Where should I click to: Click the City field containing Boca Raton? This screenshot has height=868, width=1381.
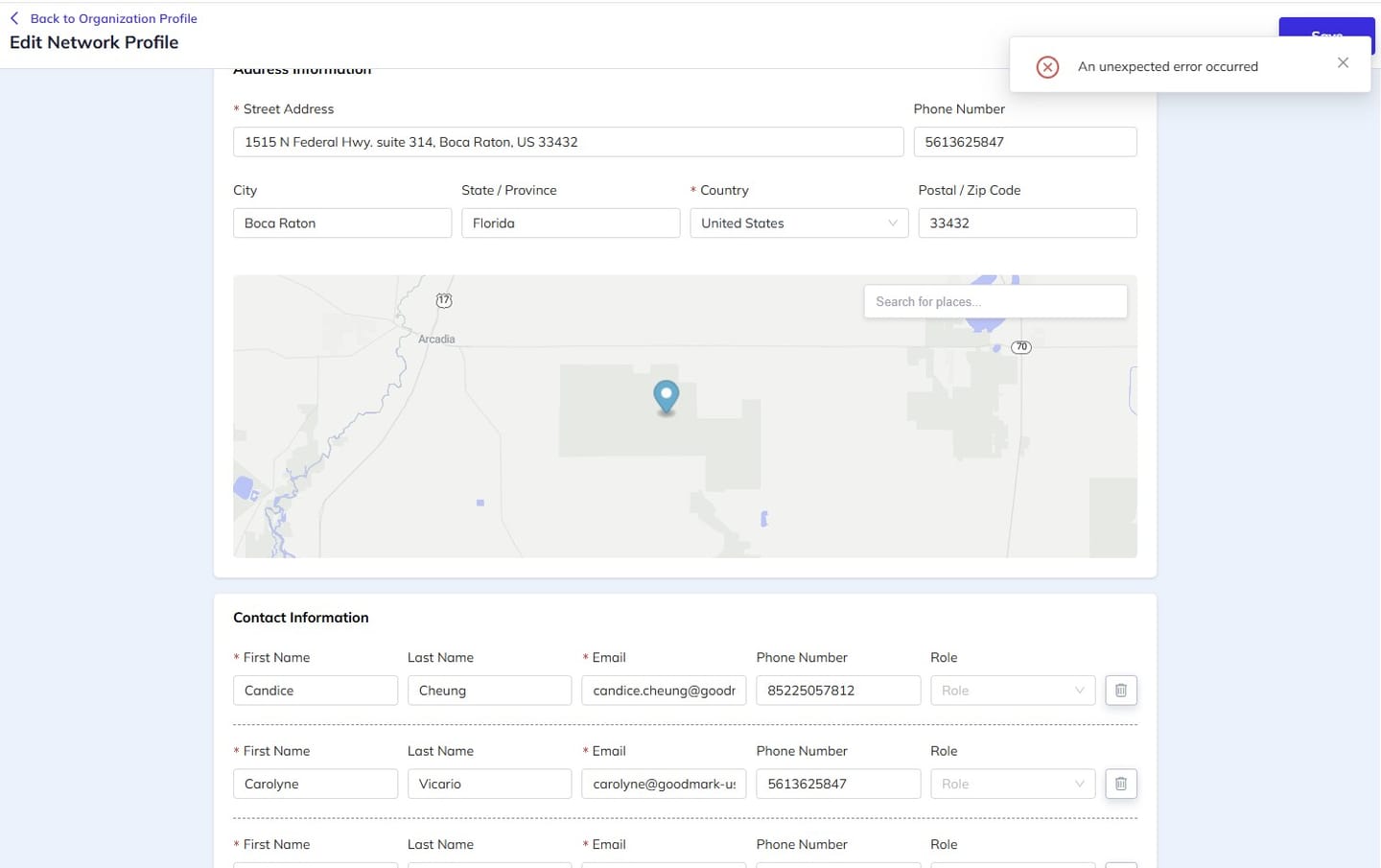342,223
